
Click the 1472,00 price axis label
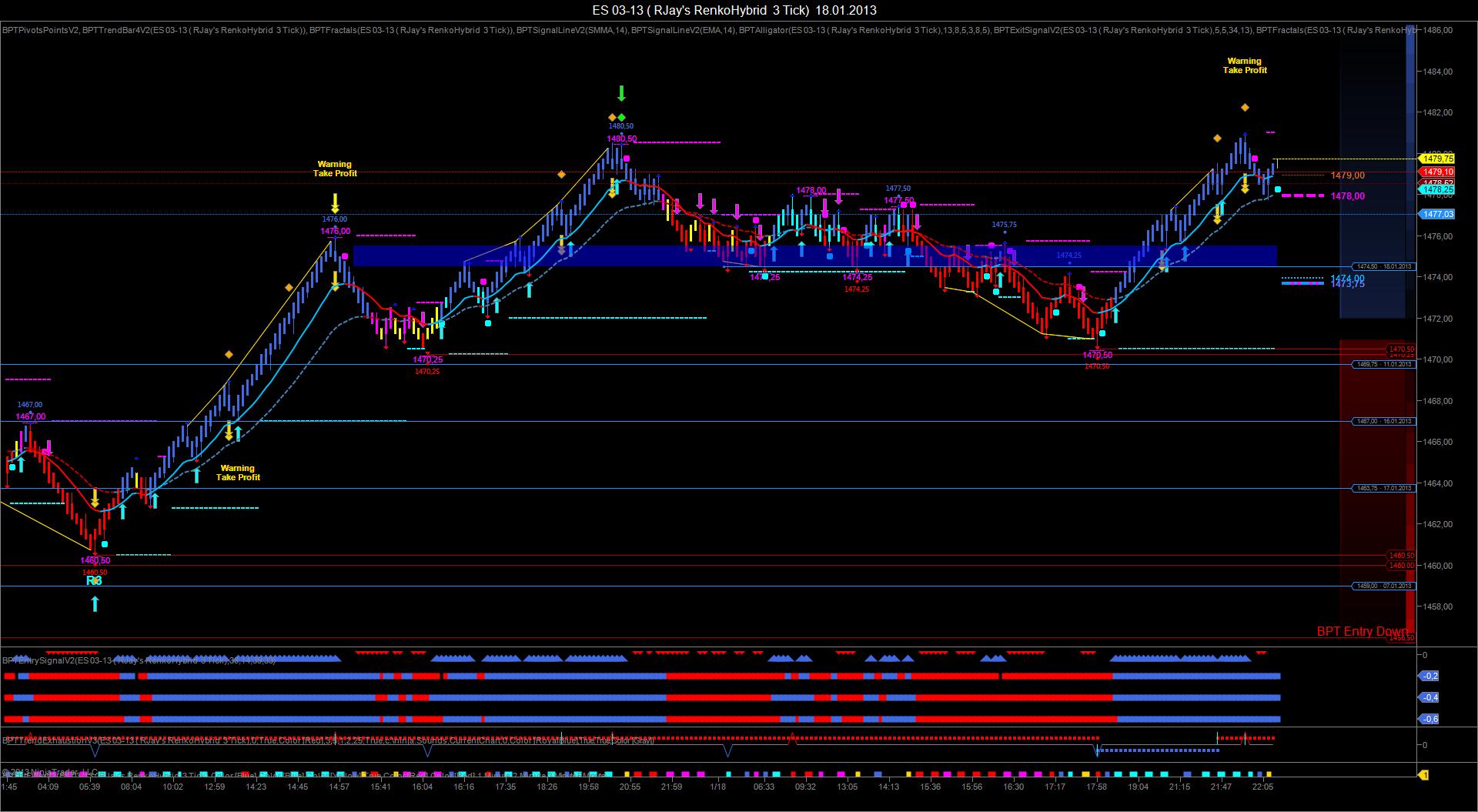pos(1438,318)
